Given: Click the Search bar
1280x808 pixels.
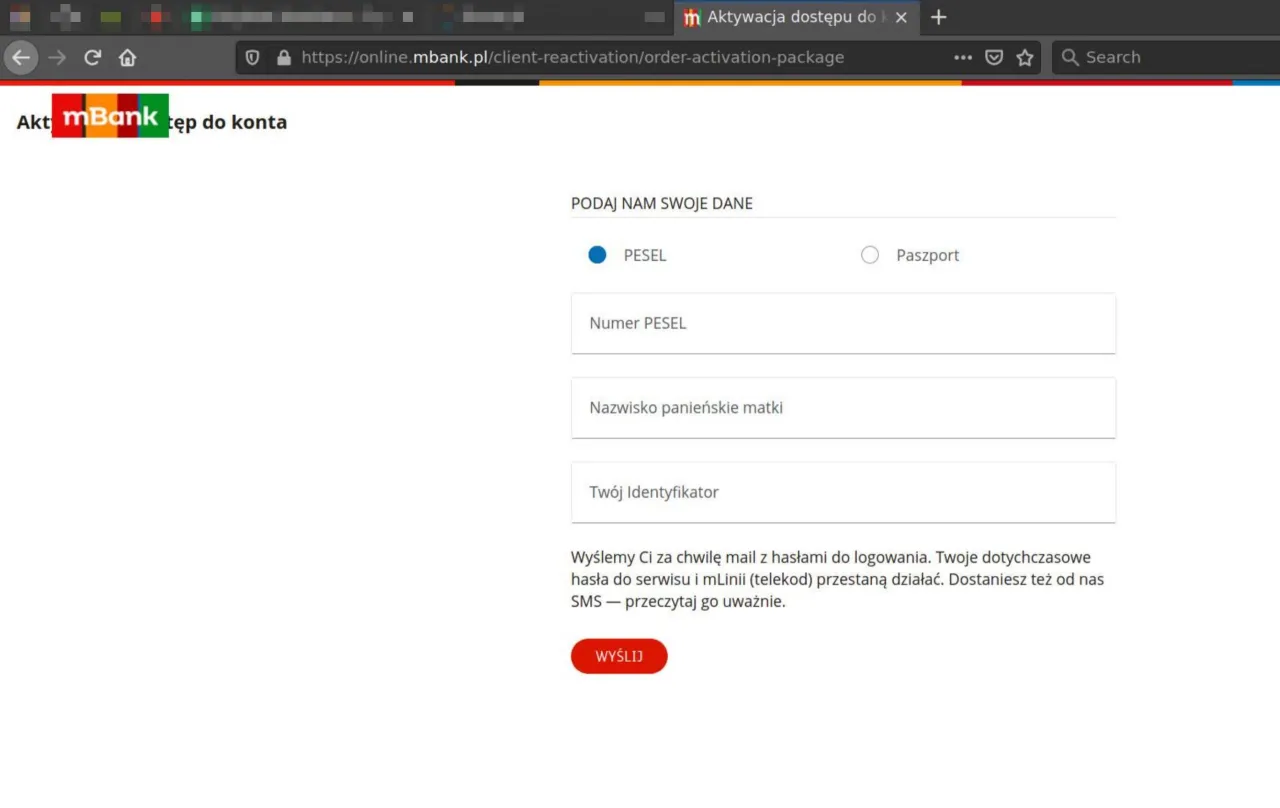Looking at the screenshot, I should click(x=1150, y=57).
